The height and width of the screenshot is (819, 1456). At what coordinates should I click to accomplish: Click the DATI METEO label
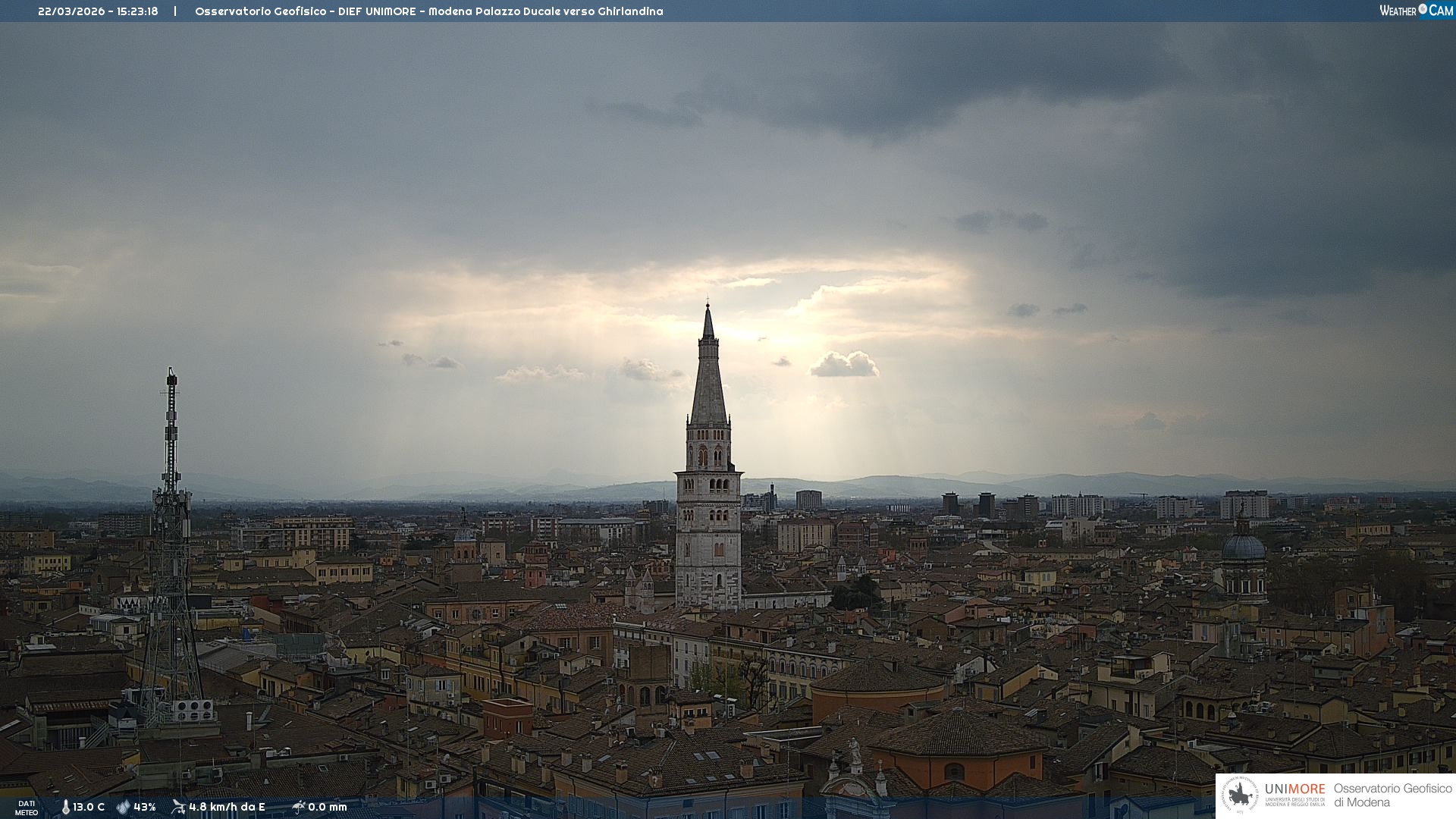click(27, 808)
